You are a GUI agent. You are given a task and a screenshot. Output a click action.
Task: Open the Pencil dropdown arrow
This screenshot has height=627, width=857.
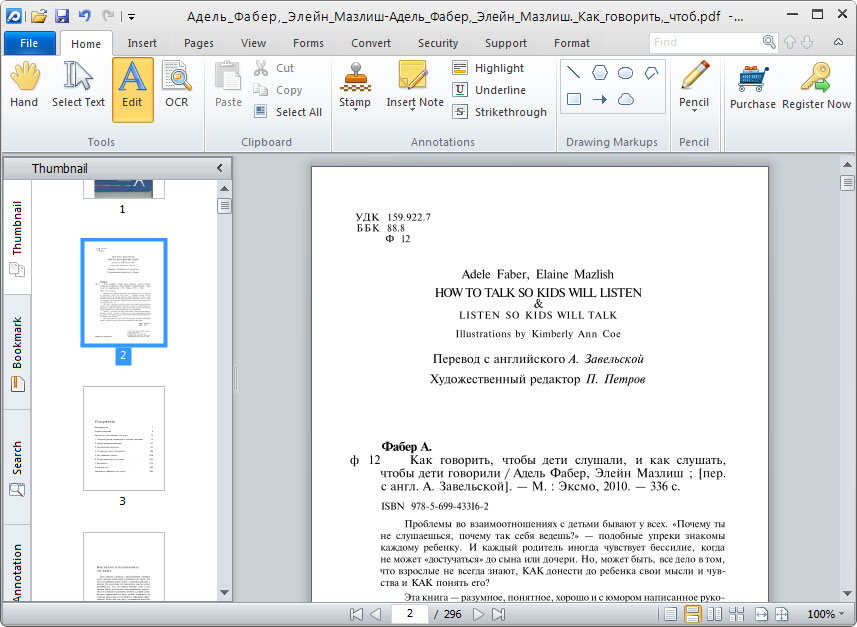(694, 110)
